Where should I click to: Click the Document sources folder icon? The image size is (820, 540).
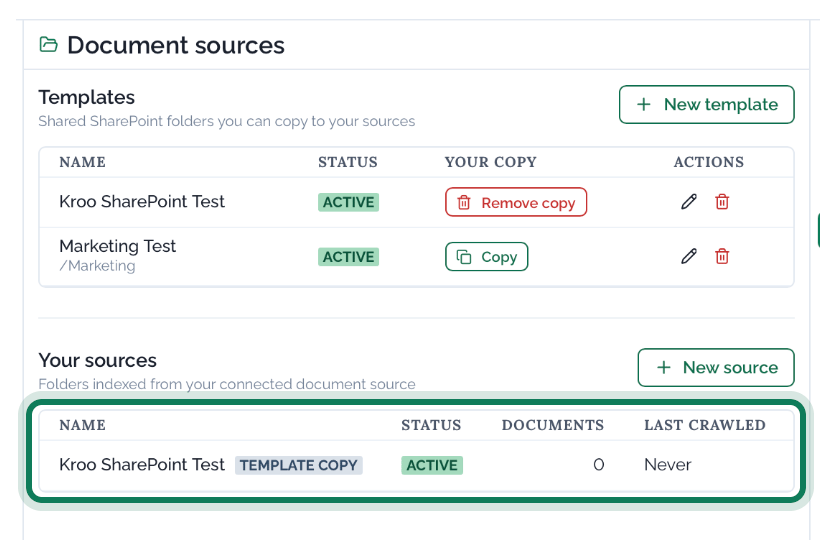click(49, 45)
